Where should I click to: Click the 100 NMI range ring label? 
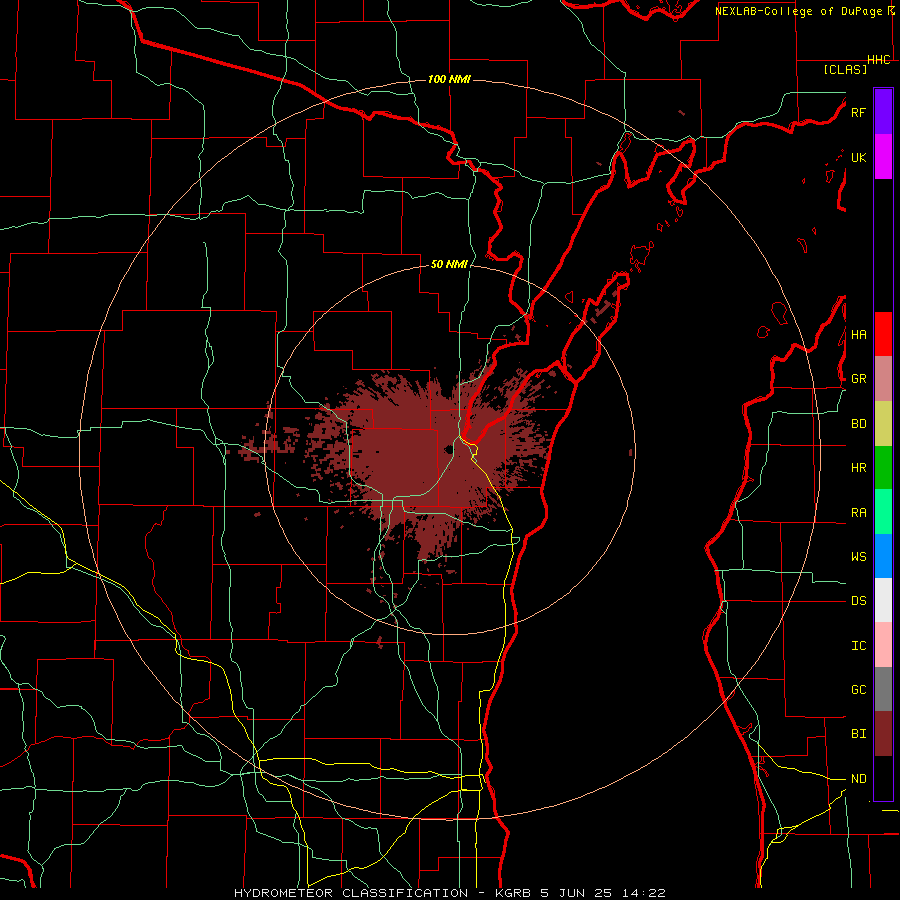449,79
